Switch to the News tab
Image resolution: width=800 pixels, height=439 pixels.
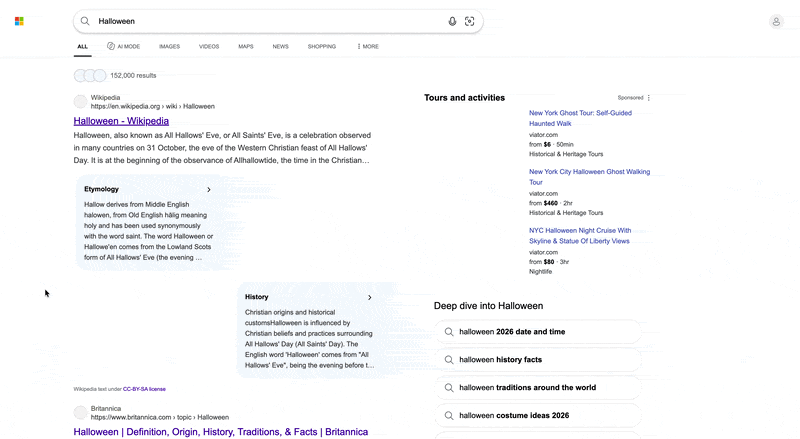coord(280,46)
